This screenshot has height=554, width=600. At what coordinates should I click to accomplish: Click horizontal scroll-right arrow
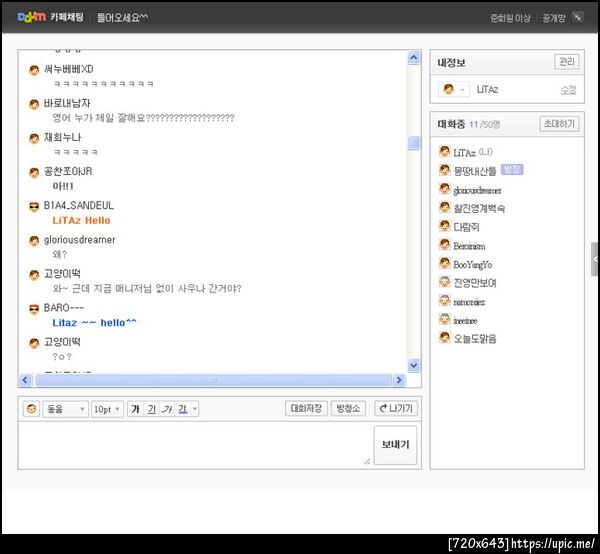pos(399,380)
